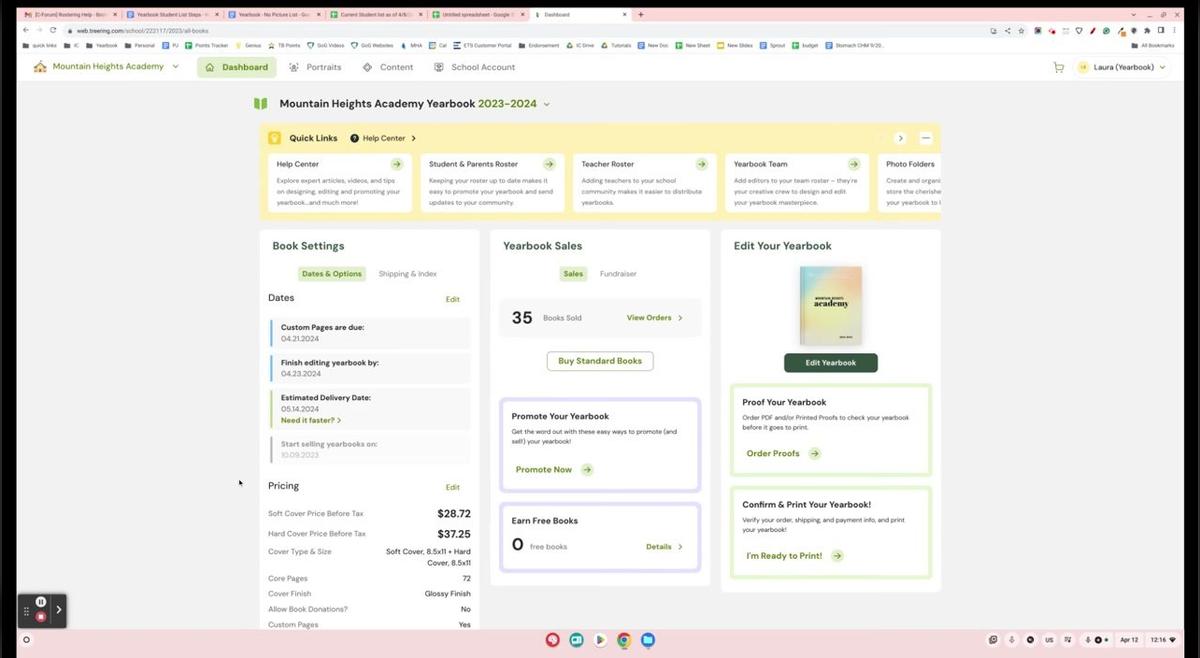
Task: Pause the screen recording
Action: point(41,602)
